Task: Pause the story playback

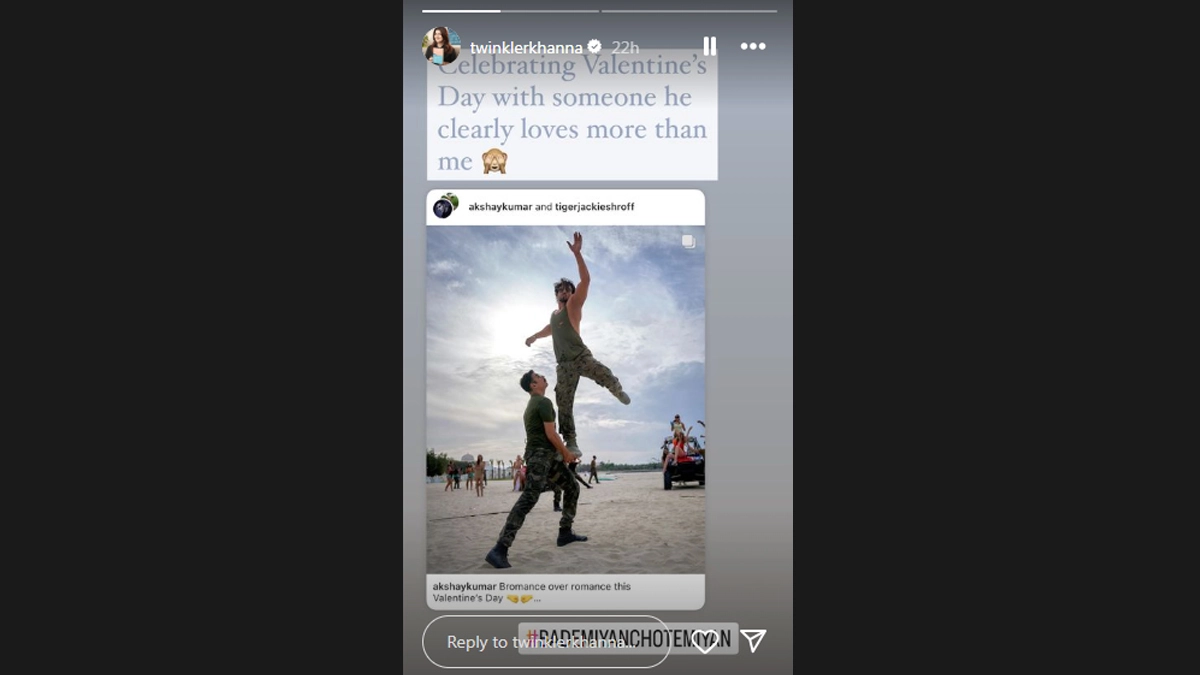Action: point(709,46)
